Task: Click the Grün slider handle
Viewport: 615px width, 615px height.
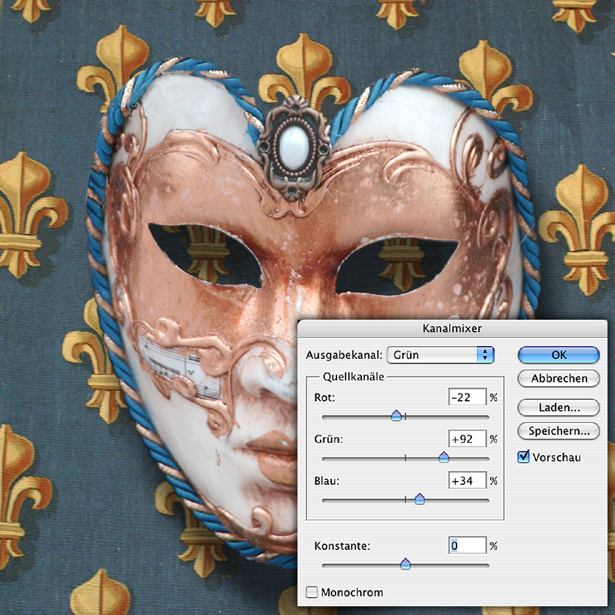Action: pos(443,457)
